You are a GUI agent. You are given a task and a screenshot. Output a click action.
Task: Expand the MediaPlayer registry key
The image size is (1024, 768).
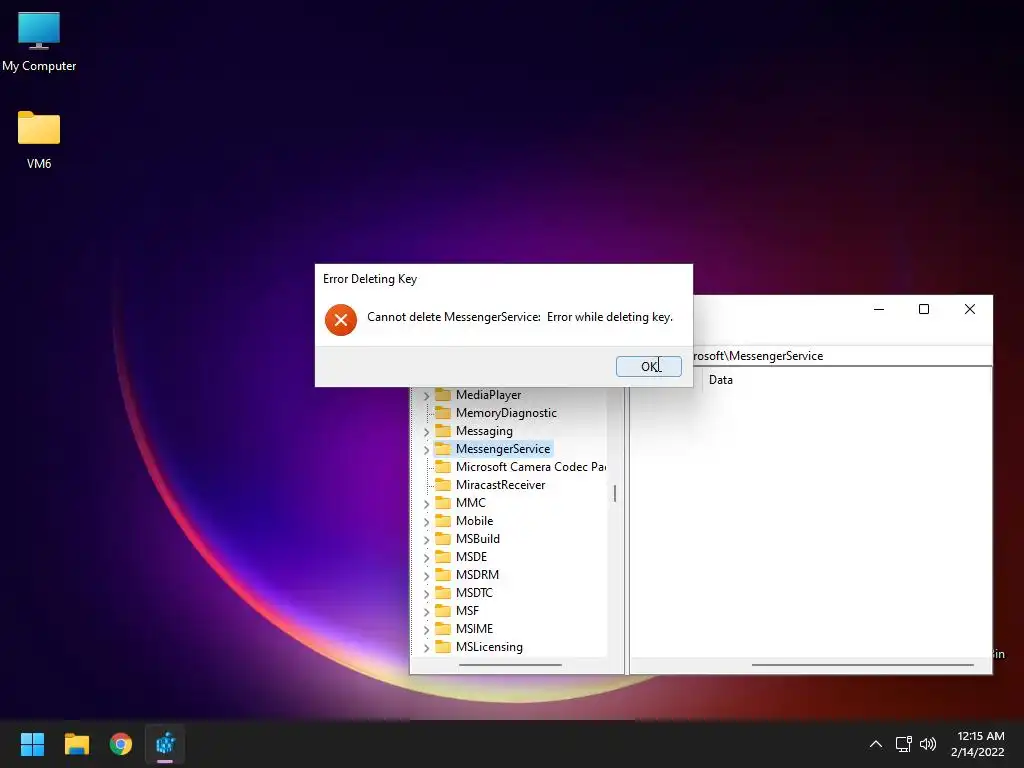(x=426, y=396)
